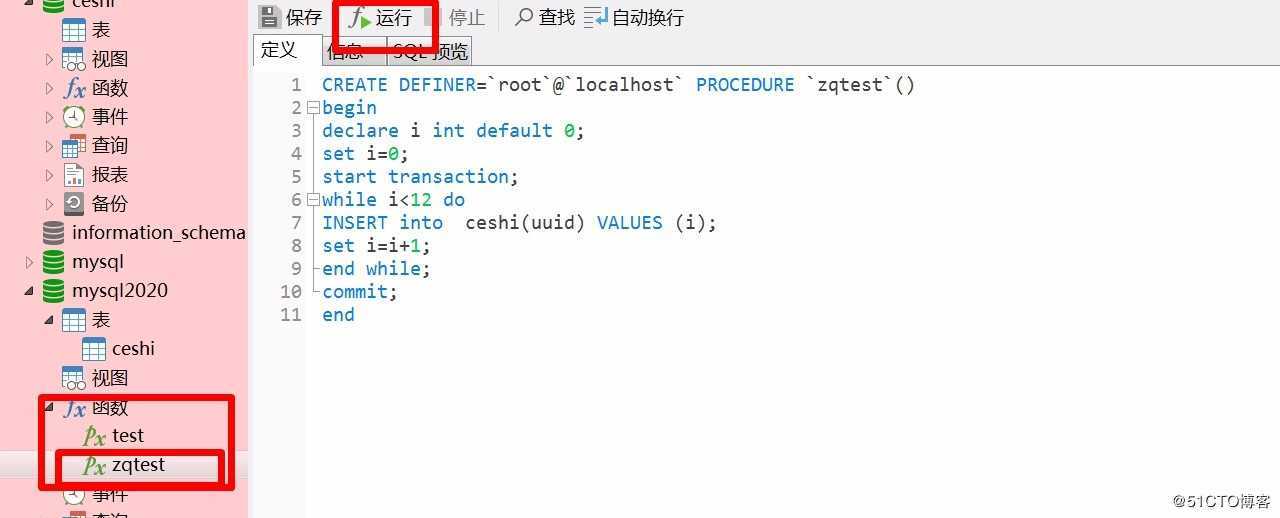Click the 事件 events clock icon
Screen dimensions: 1280x518
tap(74, 117)
